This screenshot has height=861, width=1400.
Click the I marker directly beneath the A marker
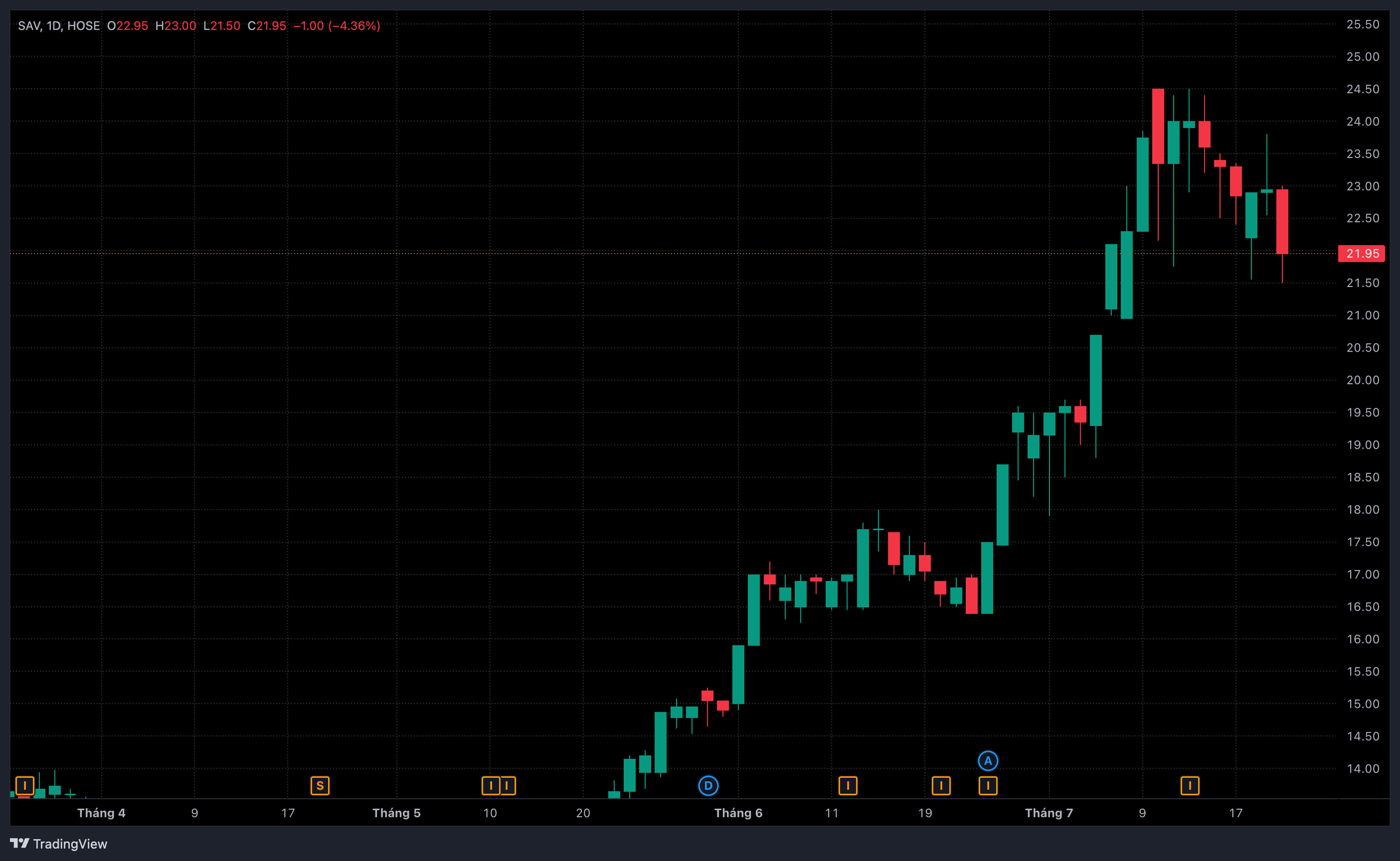[988, 786]
